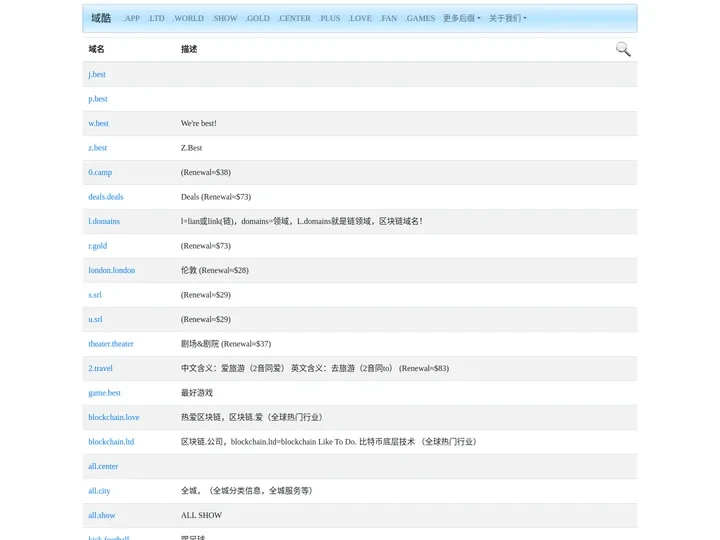
Task: Click the w.best domain link
Action: tap(98, 123)
